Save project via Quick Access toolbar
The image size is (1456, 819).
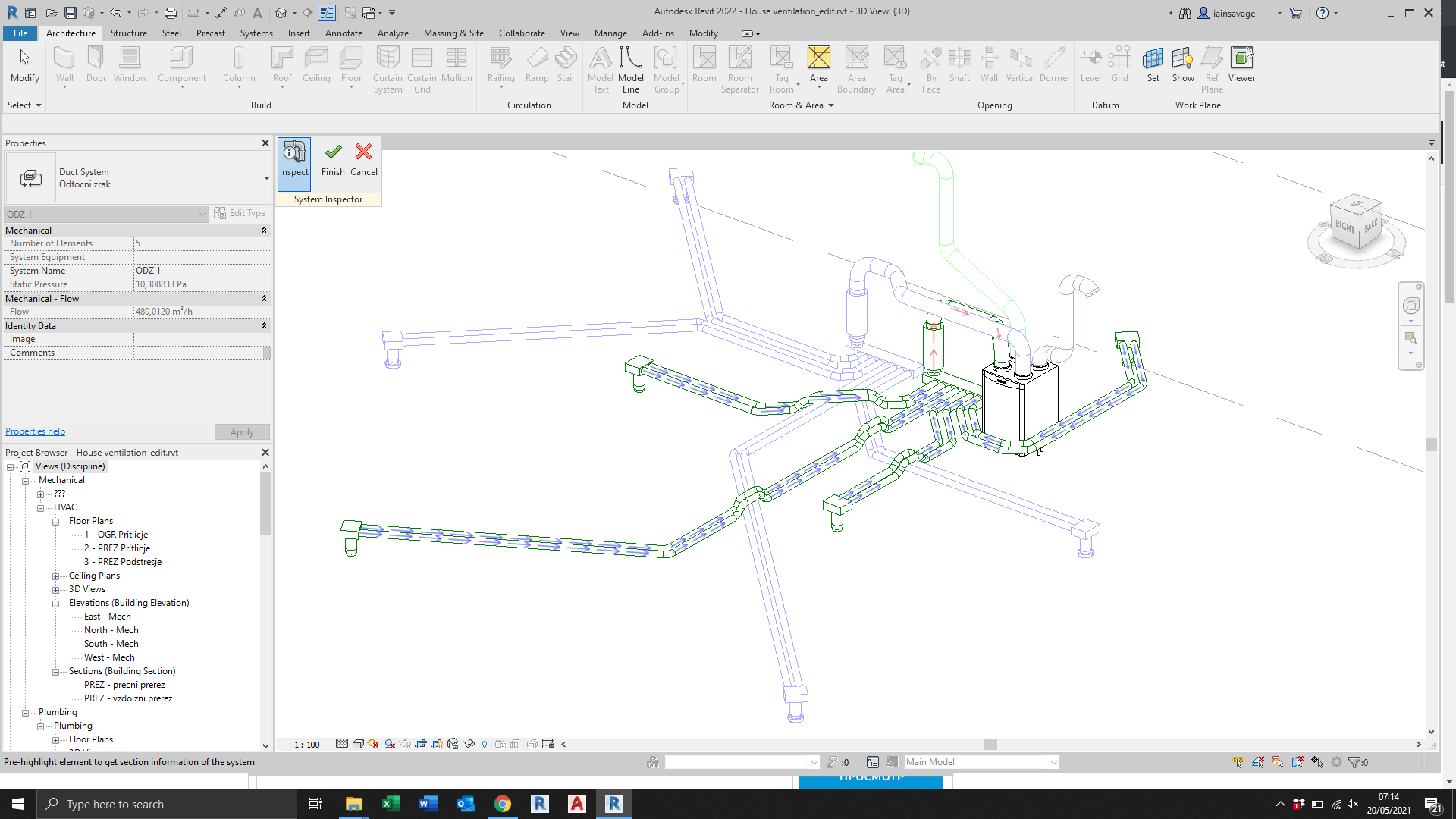click(x=71, y=13)
